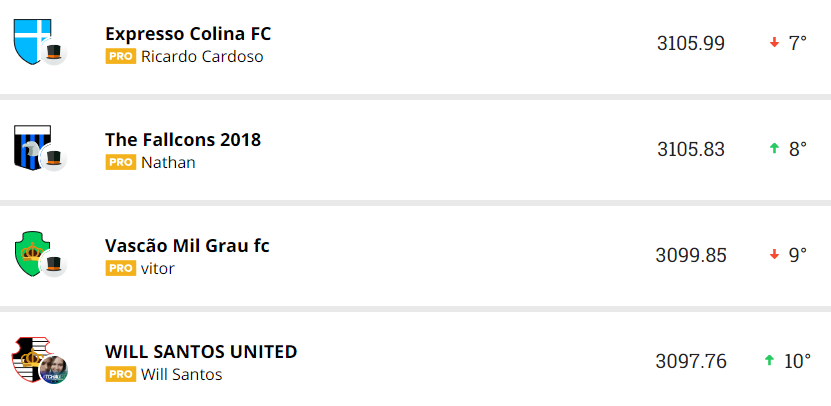Image resolution: width=831 pixels, height=406 pixels.
Task: Click PRO badge beside Will Santos
Action: pos(120,375)
